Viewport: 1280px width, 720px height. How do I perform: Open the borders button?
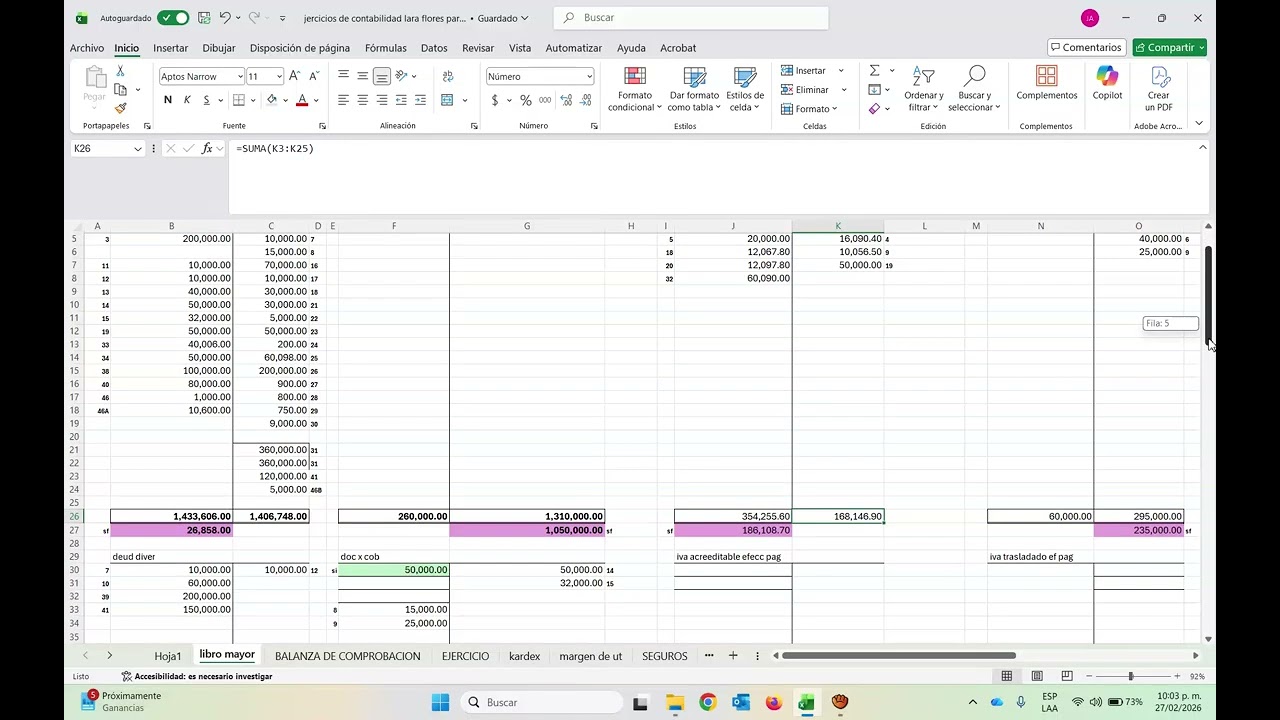pyautogui.click(x=238, y=100)
